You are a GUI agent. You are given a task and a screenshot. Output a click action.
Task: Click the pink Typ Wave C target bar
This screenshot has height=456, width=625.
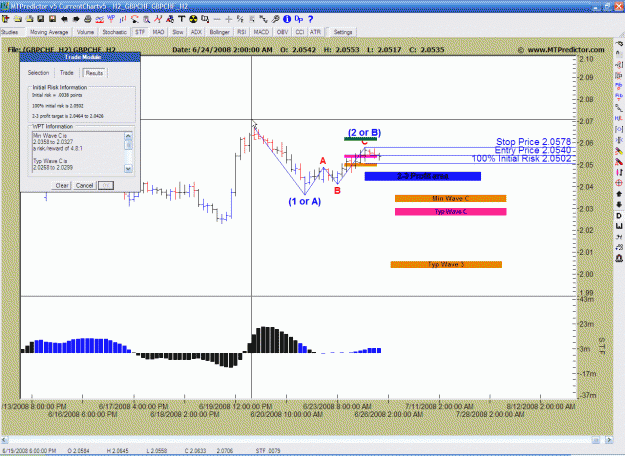[450, 212]
